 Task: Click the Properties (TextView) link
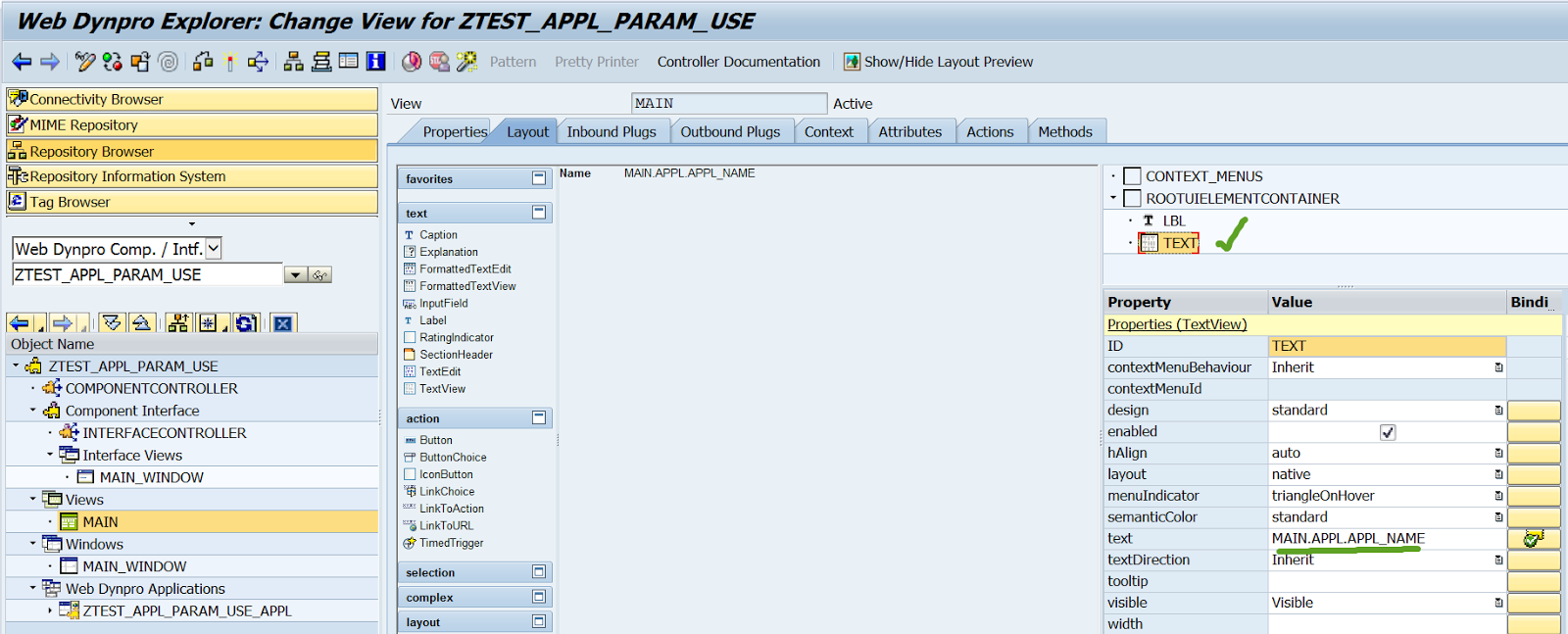point(1177,324)
